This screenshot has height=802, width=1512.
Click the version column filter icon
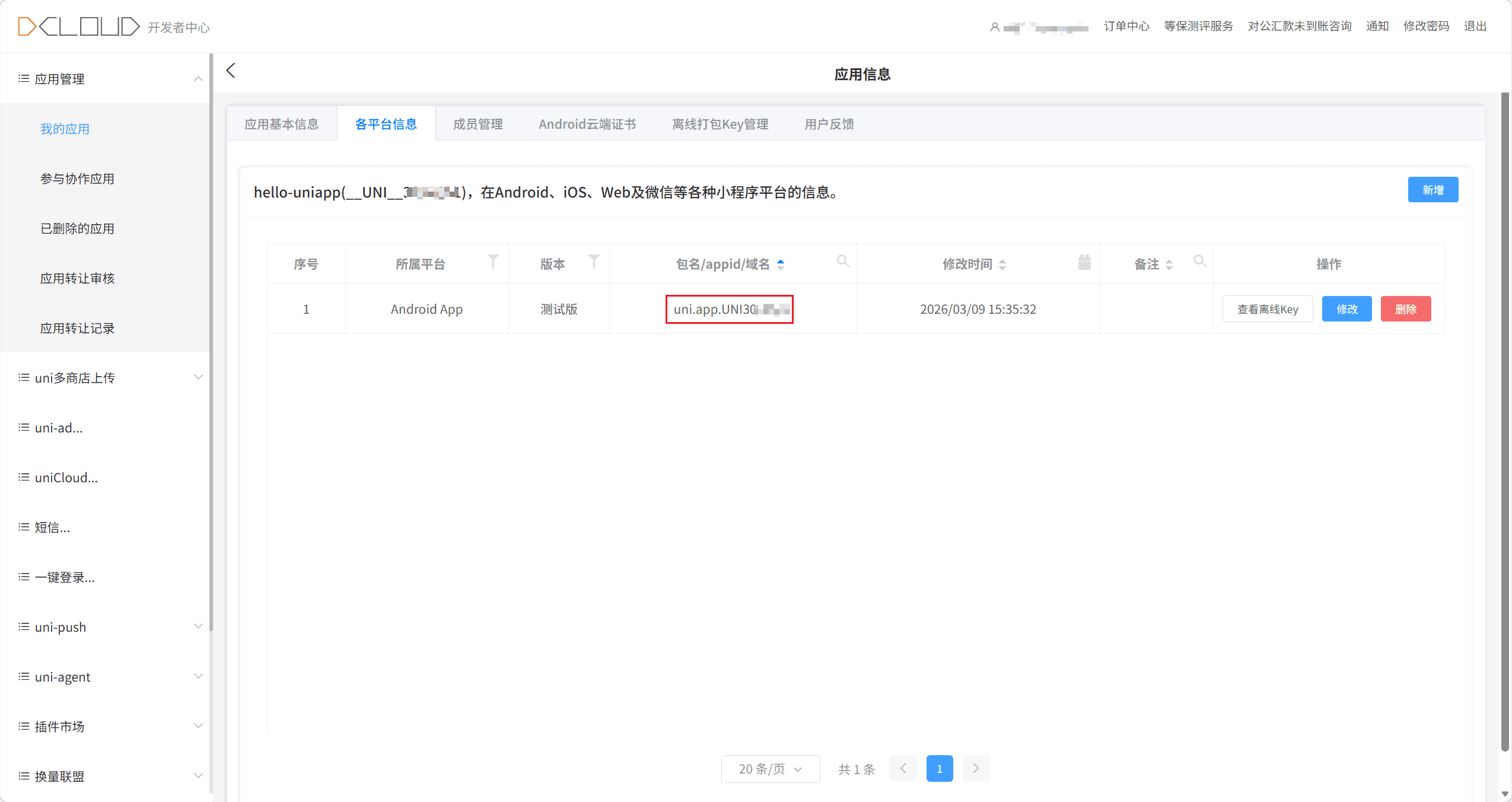pos(594,262)
